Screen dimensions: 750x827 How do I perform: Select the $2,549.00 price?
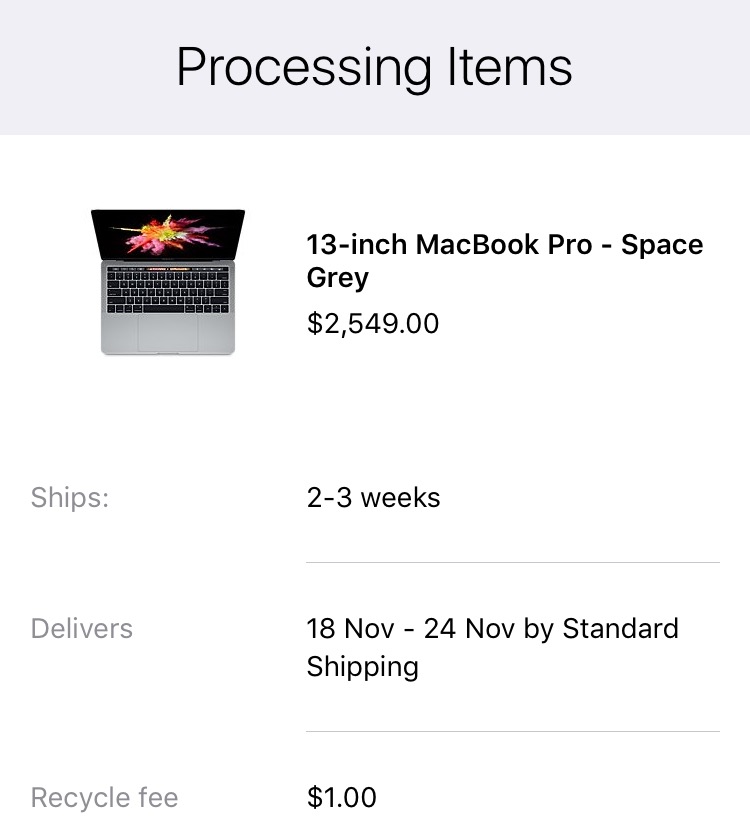click(x=373, y=324)
